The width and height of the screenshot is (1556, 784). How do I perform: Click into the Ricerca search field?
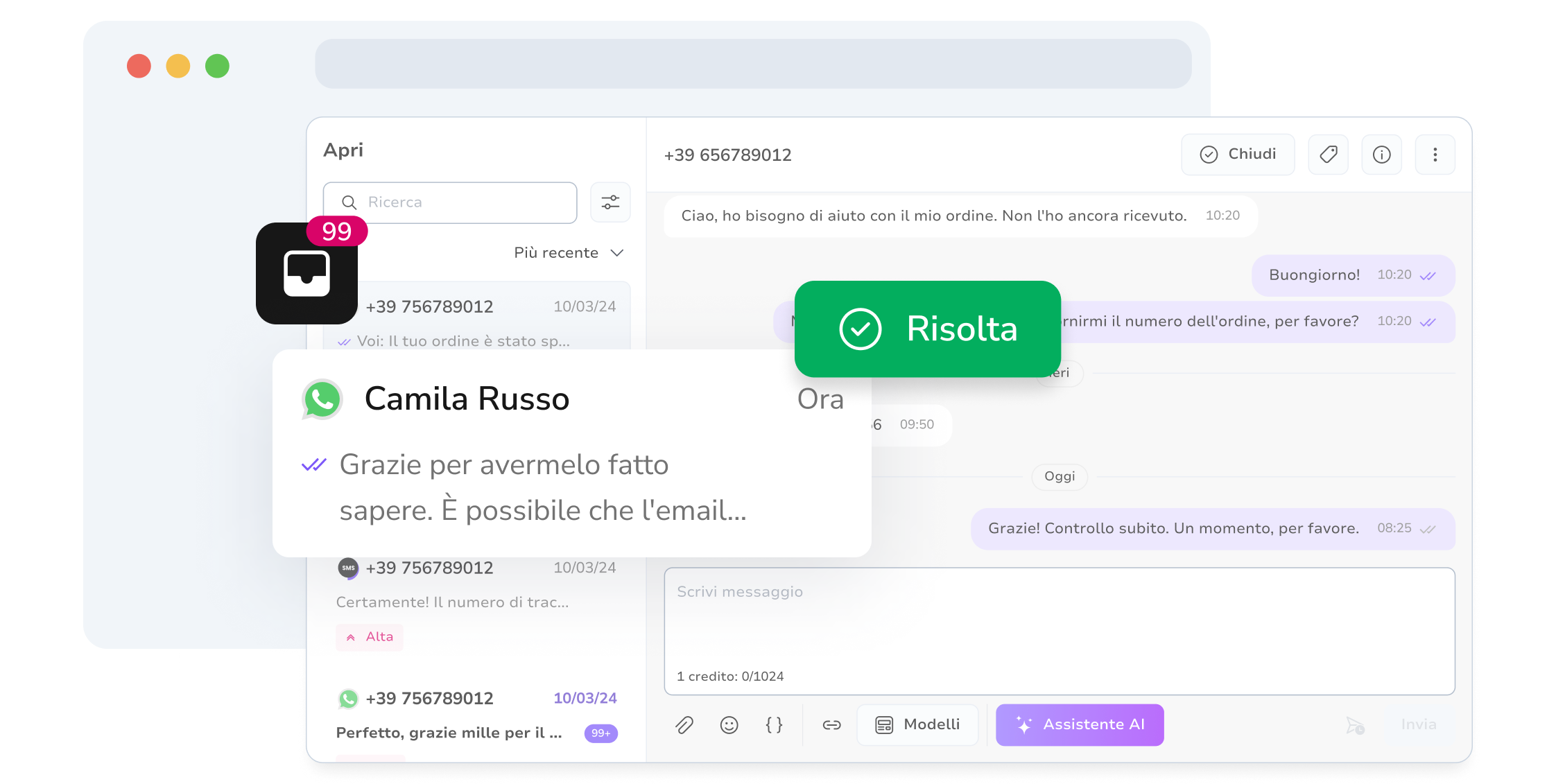point(450,202)
